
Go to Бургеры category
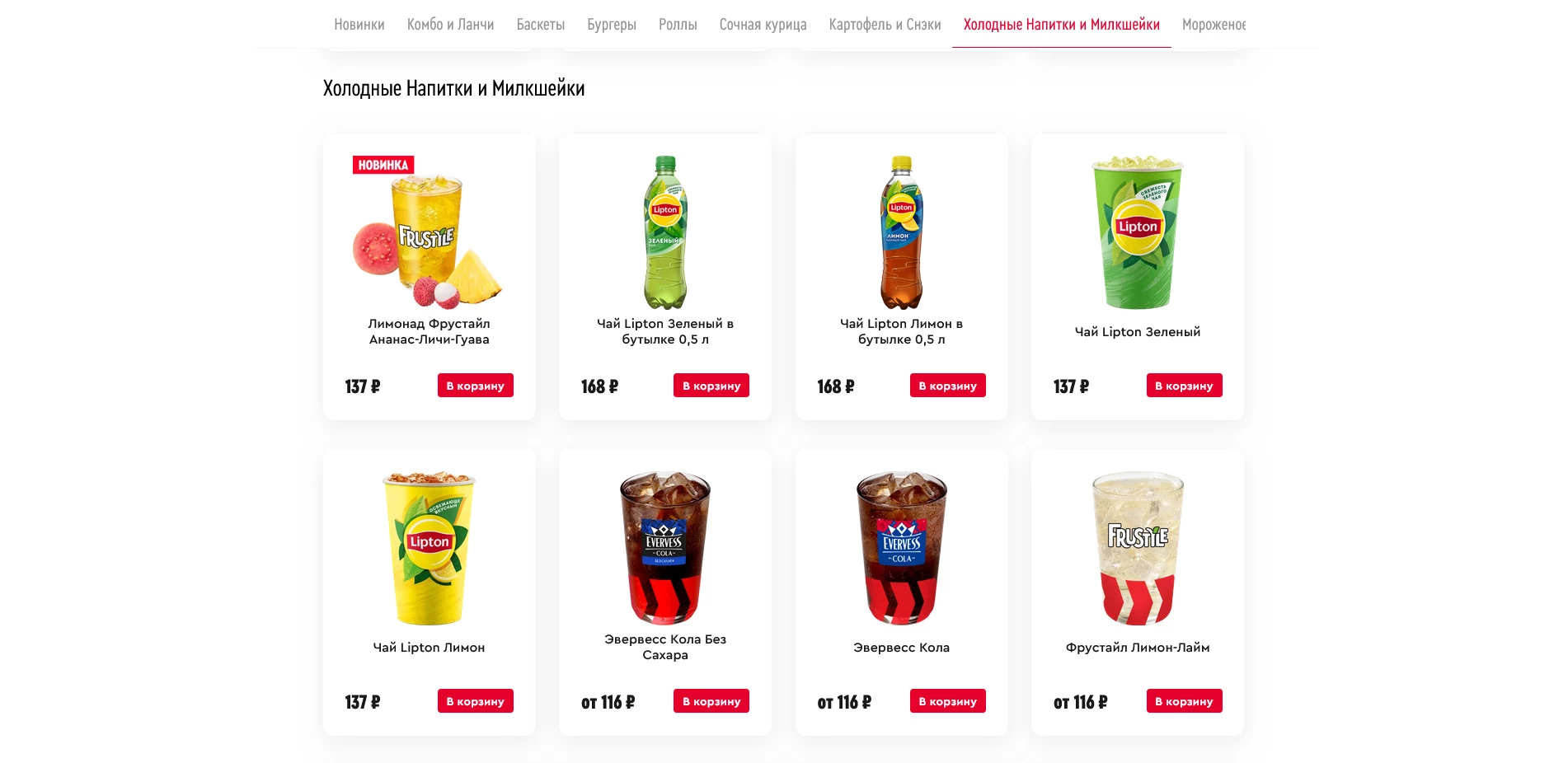click(x=611, y=25)
